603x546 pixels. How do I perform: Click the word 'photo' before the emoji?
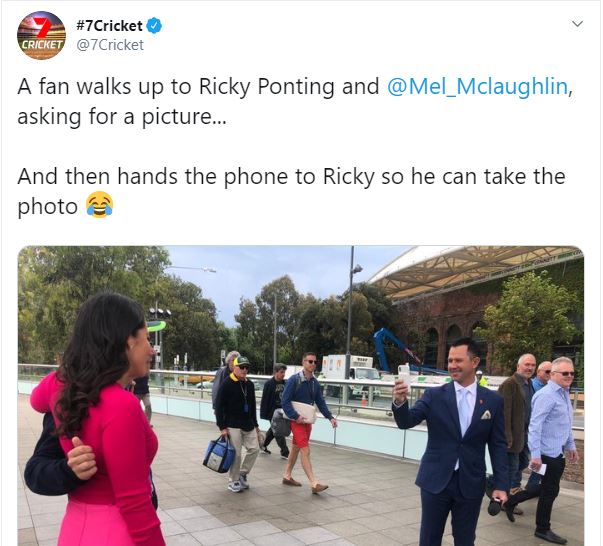(48, 207)
